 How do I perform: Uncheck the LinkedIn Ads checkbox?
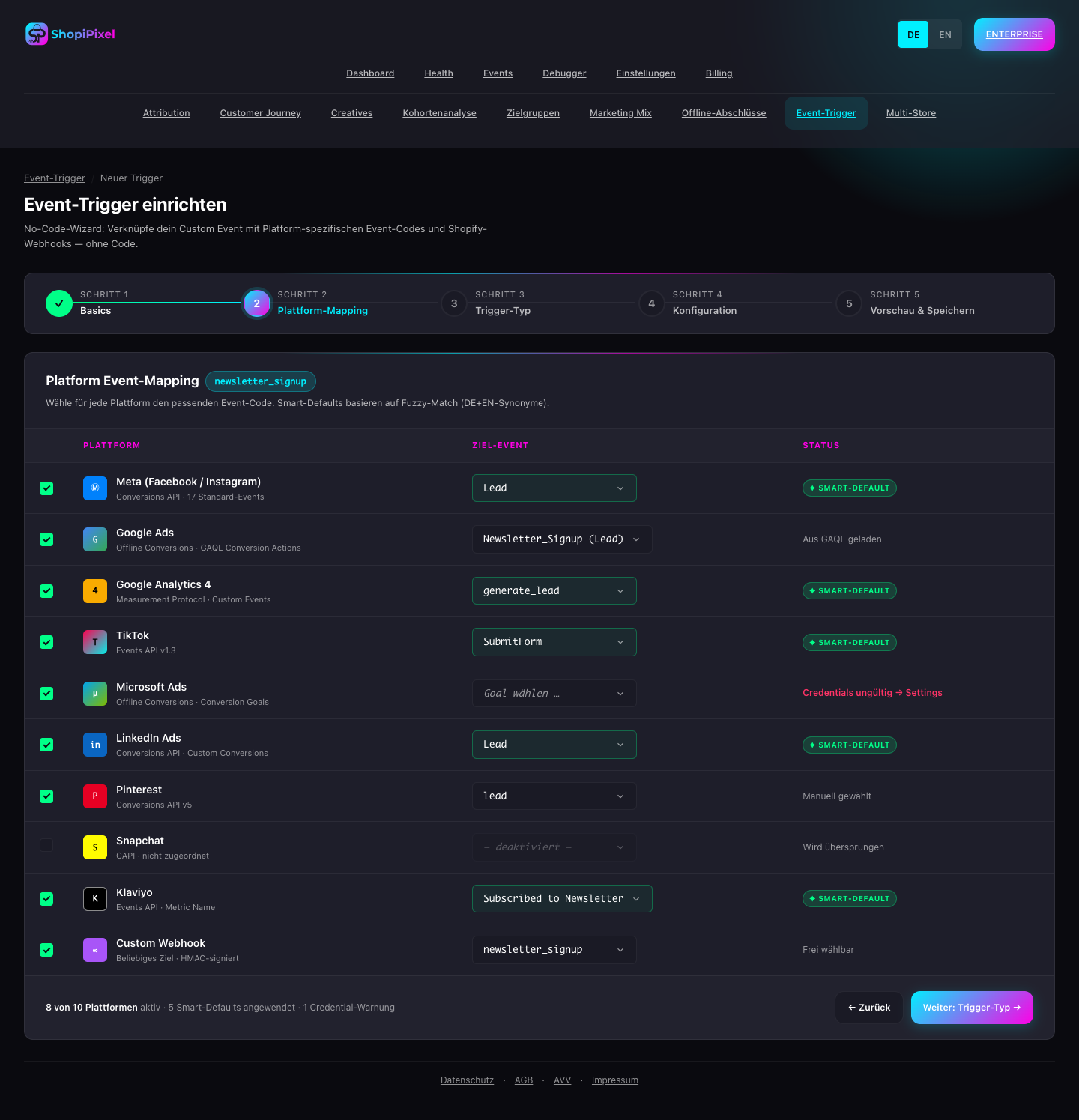click(x=46, y=745)
